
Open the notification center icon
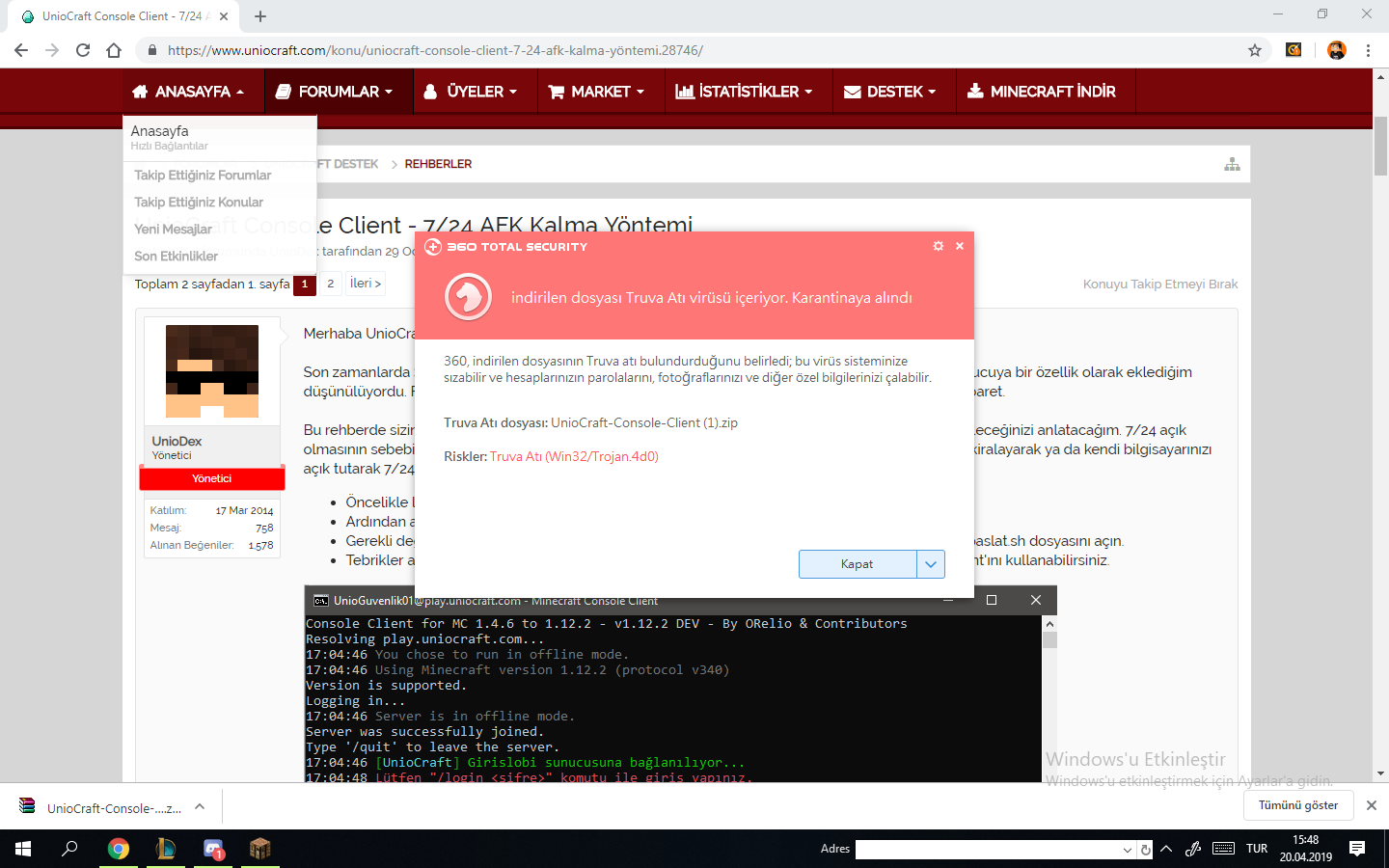click(x=1357, y=849)
